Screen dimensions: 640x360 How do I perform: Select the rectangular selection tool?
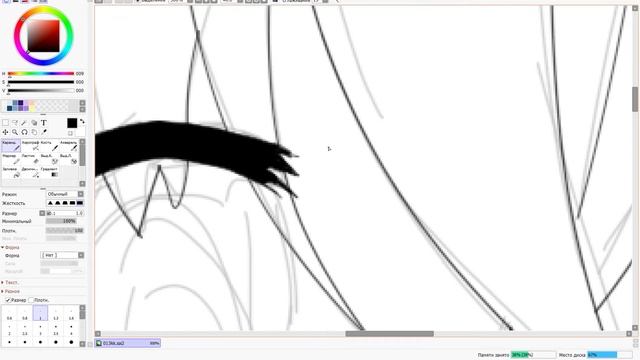tap(5, 122)
